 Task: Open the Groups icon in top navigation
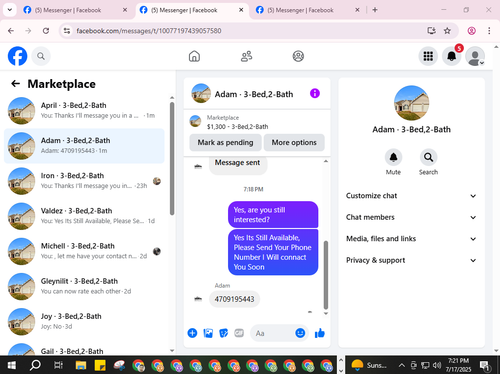point(298,56)
